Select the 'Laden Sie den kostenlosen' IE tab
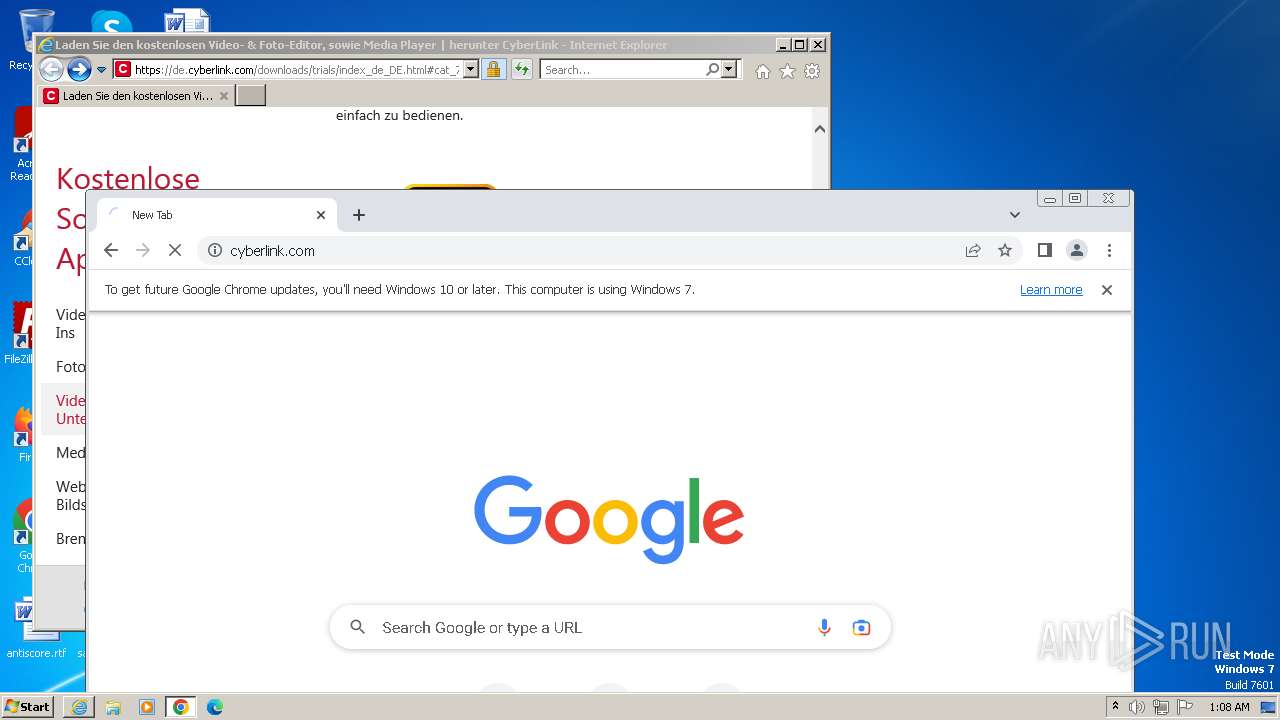 point(137,96)
